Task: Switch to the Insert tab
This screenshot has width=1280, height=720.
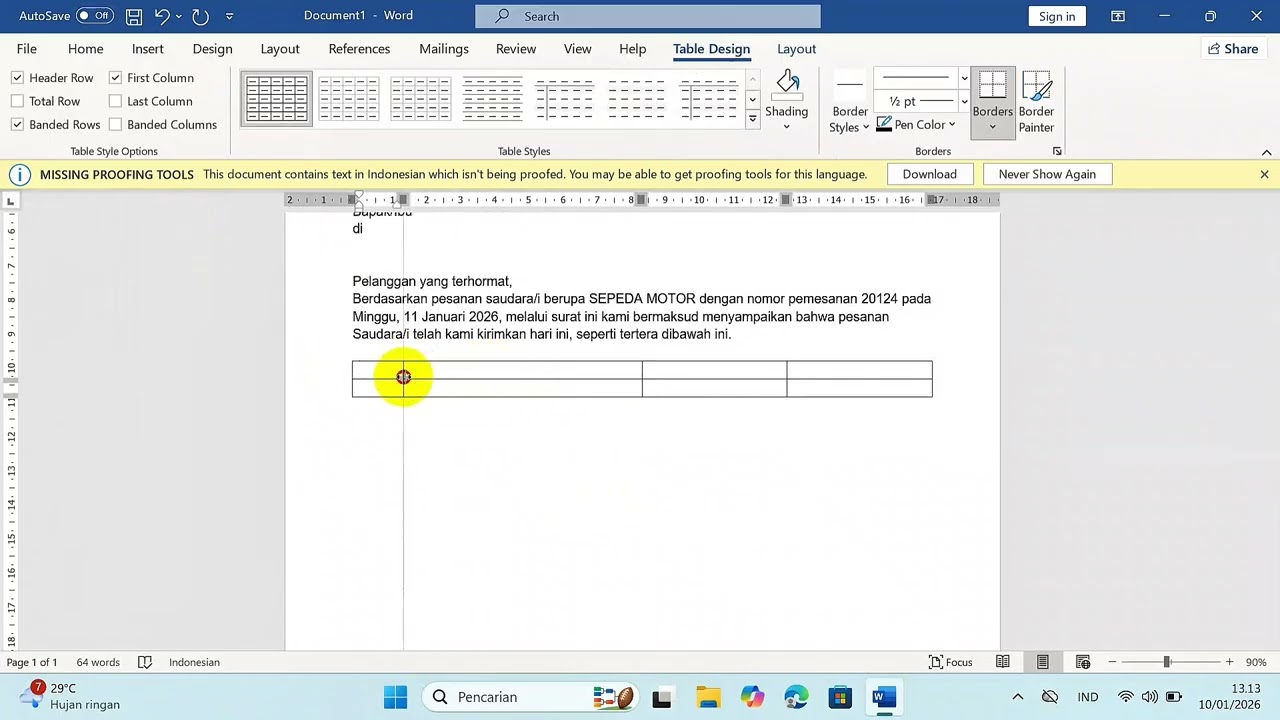Action: pos(148,49)
